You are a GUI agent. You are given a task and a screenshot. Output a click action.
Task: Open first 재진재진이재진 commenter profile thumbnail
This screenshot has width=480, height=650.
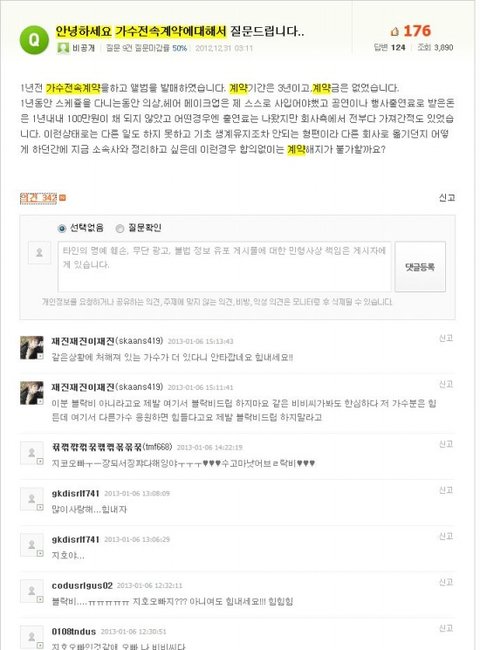tap(32, 347)
